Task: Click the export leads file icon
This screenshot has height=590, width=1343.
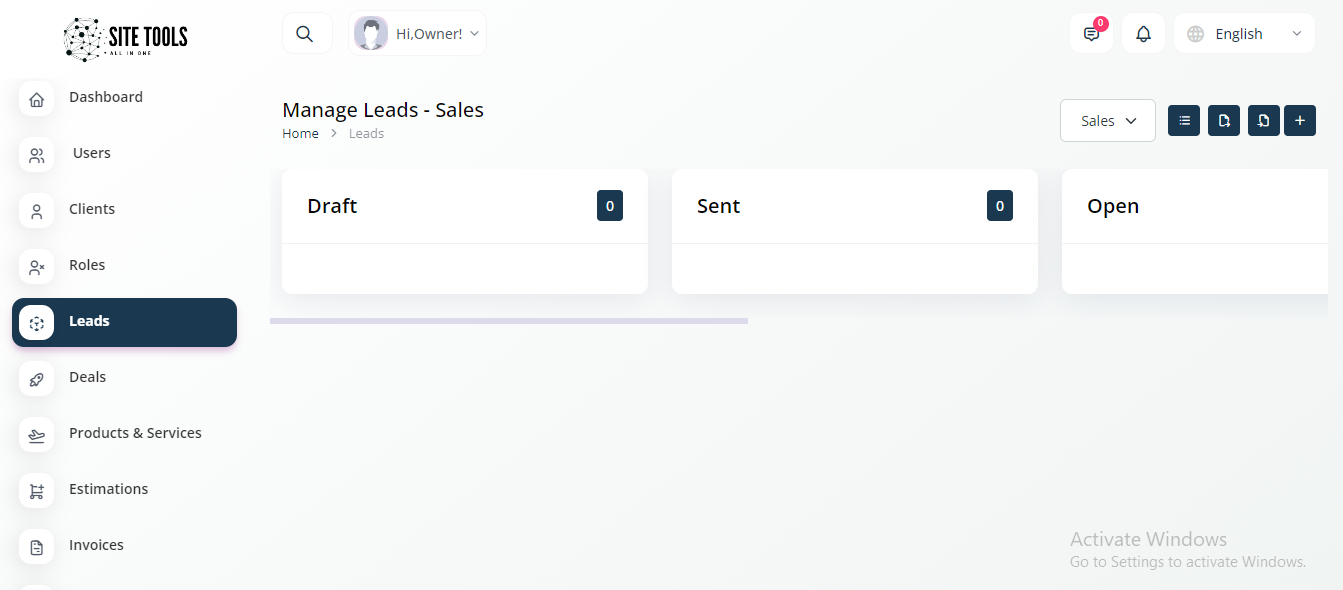Action: point(1224,121)
